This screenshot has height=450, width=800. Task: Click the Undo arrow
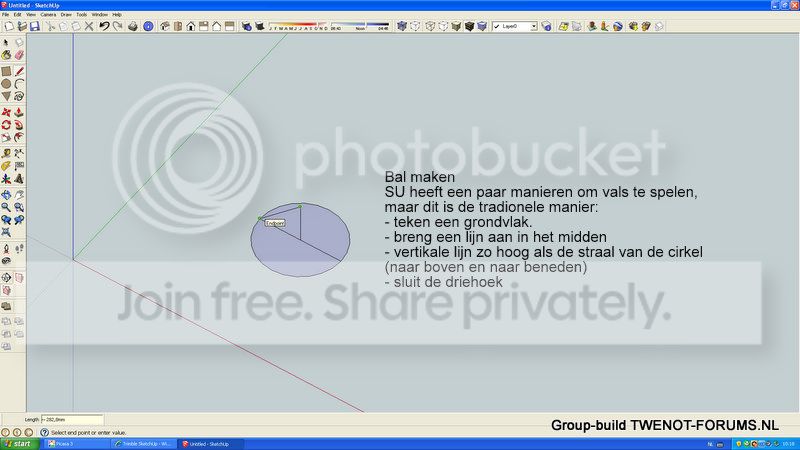104,26
